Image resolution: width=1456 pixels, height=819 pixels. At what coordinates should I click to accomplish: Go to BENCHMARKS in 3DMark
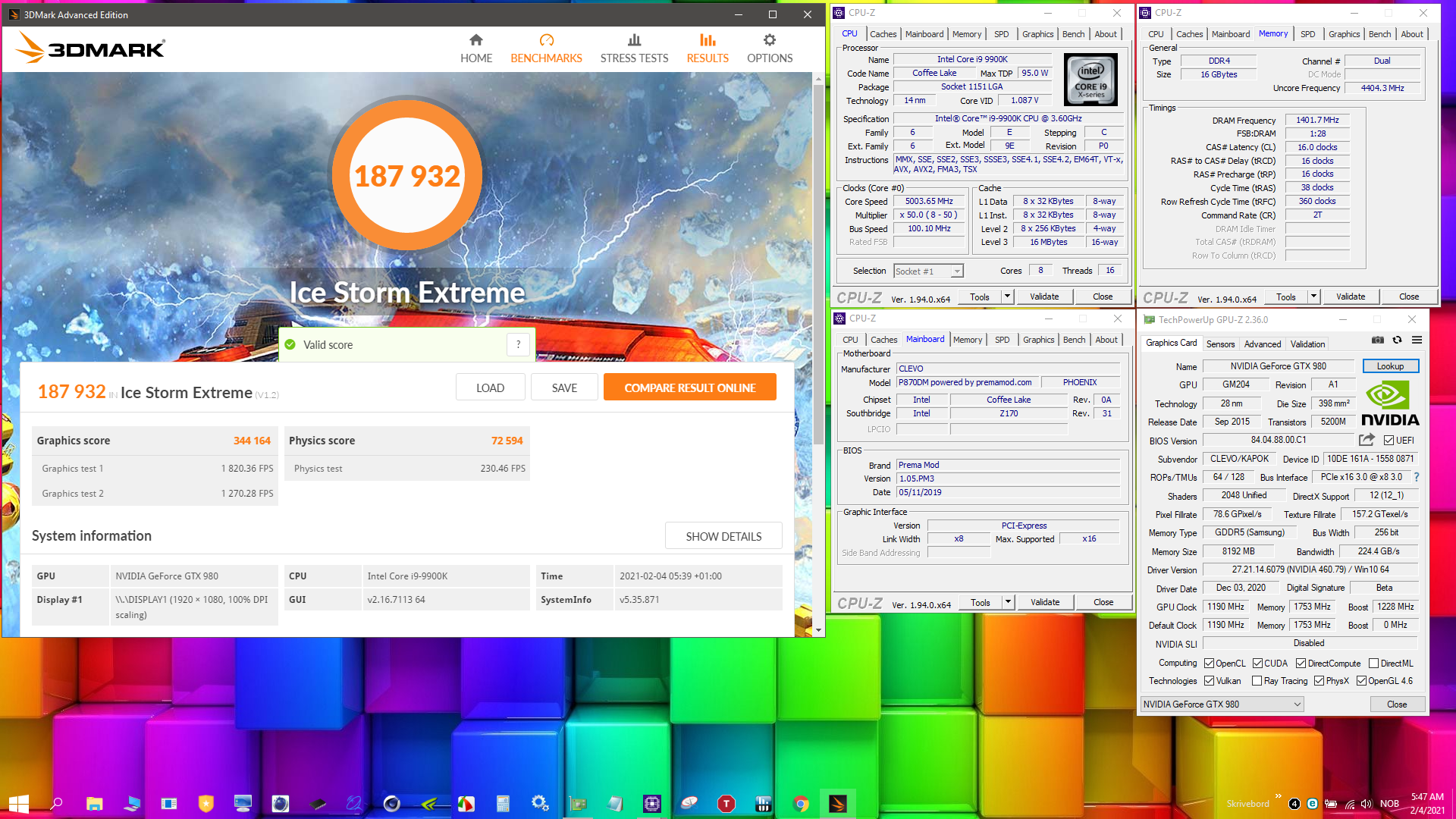(546, 49)
